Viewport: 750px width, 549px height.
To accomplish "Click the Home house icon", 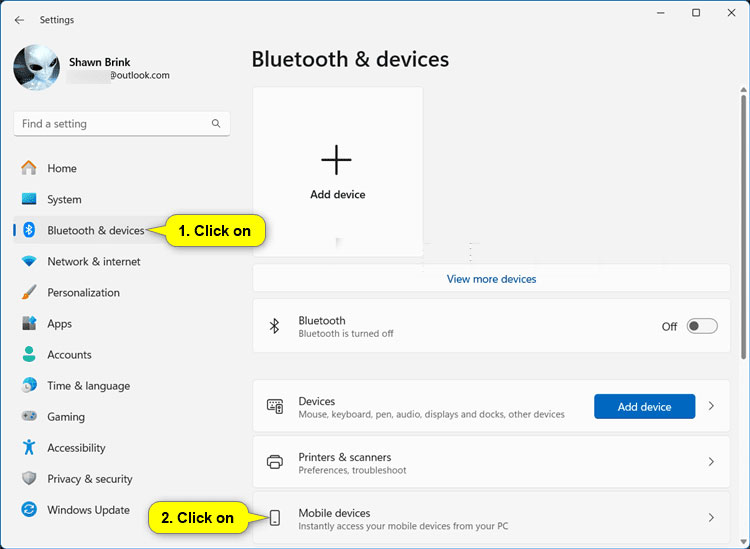I will [x=29, y=168].
